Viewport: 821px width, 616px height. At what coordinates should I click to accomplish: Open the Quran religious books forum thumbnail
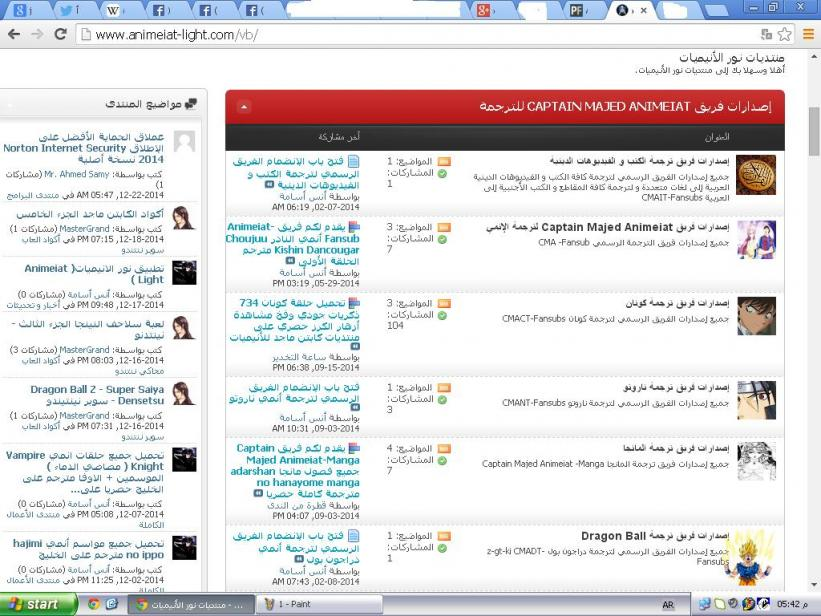[756, 174]
